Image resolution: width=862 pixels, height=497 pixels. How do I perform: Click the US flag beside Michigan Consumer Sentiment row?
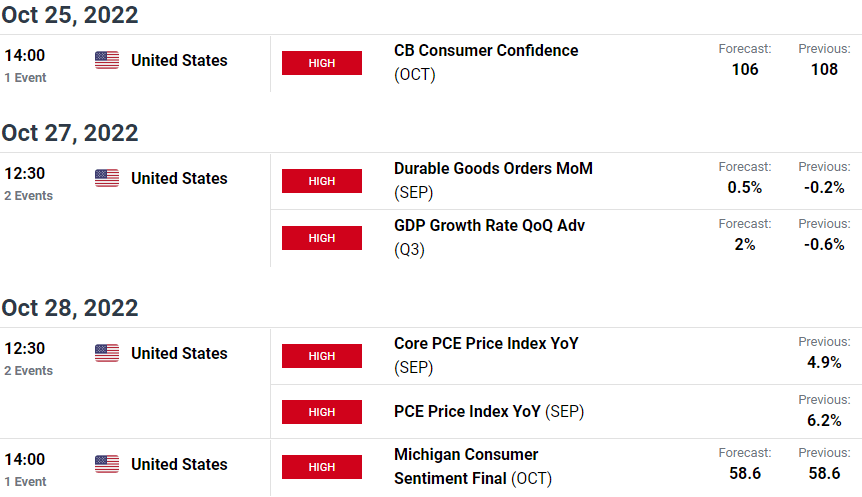coord(107,464)
